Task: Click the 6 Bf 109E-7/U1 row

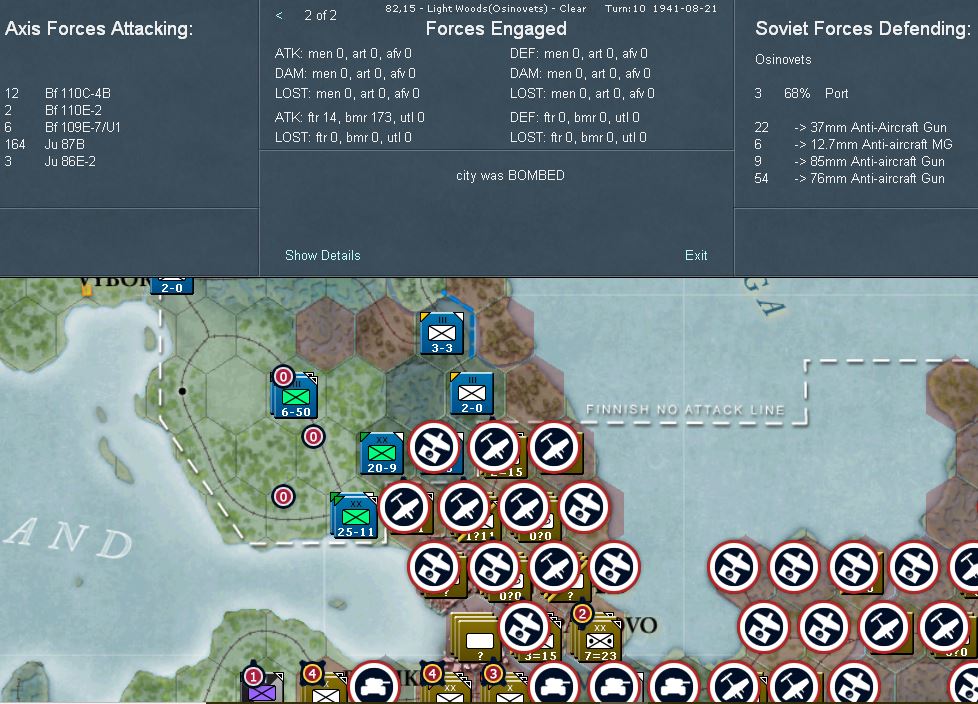Action: click(x=62, y=127)
